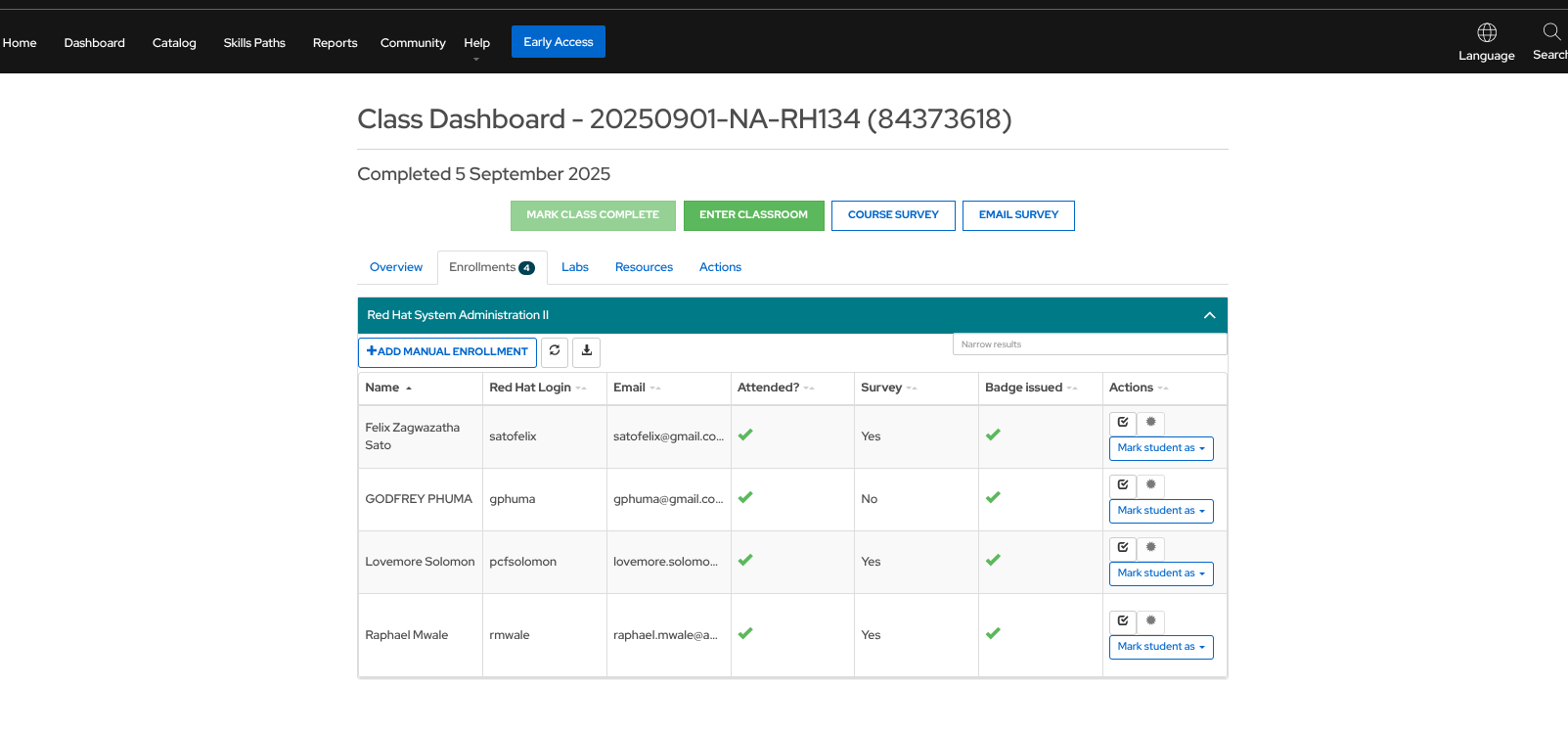Open Mark student as dropdown for GODFREY PHUMA

pyautogui.click(x=1160, y=511)
